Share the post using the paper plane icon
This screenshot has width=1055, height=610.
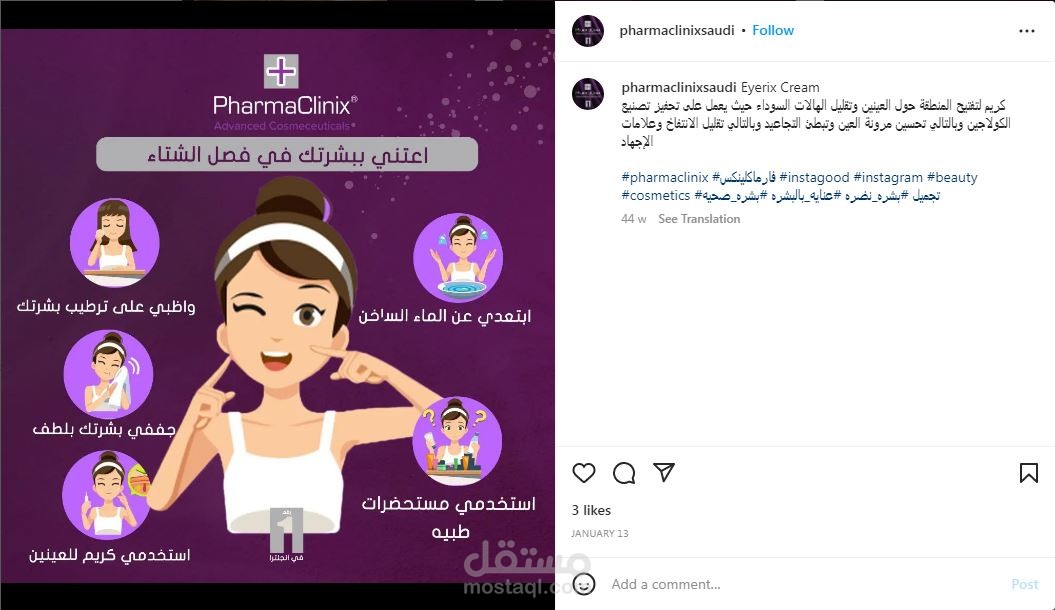point(663,472)
